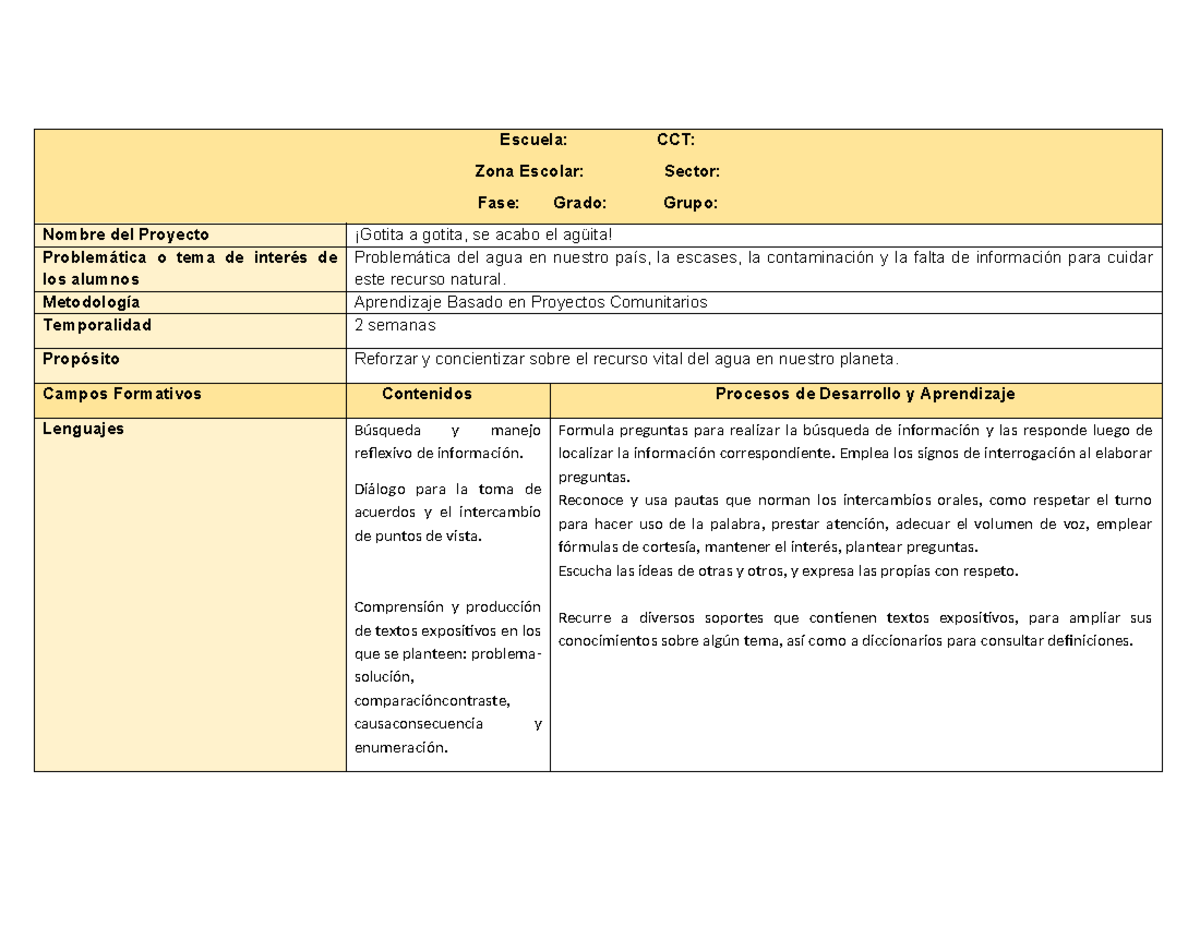Screen dimensions: 1200x927
Task: Select the Grado label
Action: [x=580, y=203]
